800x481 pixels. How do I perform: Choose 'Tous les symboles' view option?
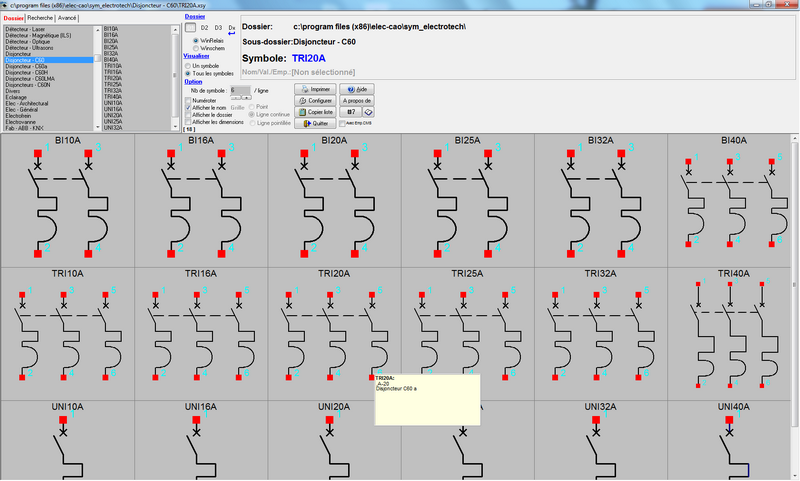(188, 73)
